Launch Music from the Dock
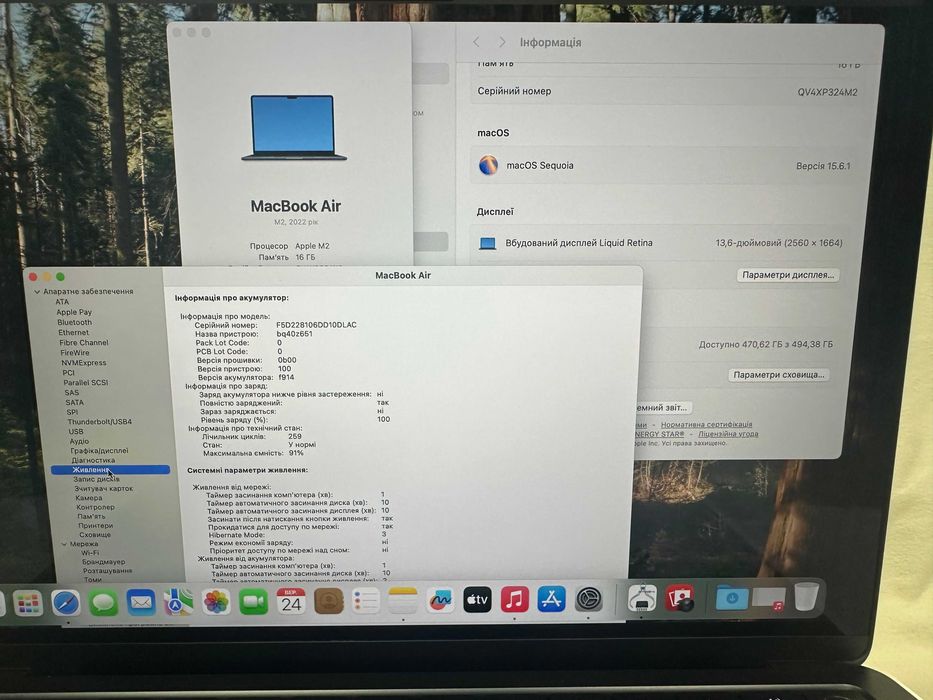The image size is (933, 700). click(515, 599)
